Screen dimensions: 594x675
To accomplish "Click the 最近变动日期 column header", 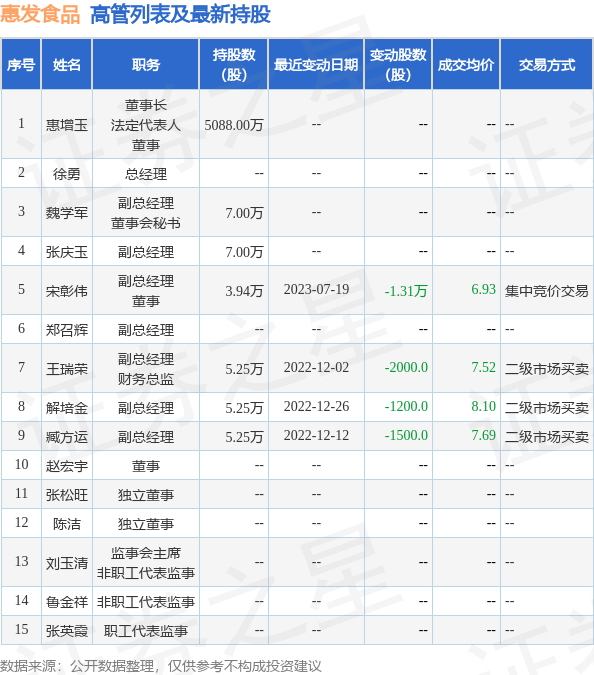I will 316,65.
